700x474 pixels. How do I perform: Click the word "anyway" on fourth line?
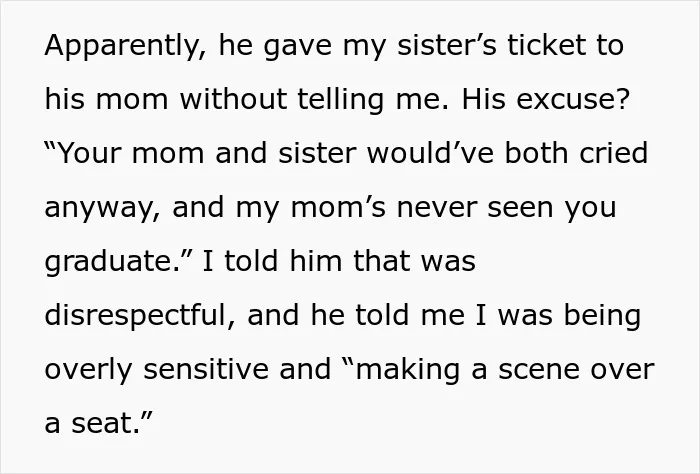point(99,209)
